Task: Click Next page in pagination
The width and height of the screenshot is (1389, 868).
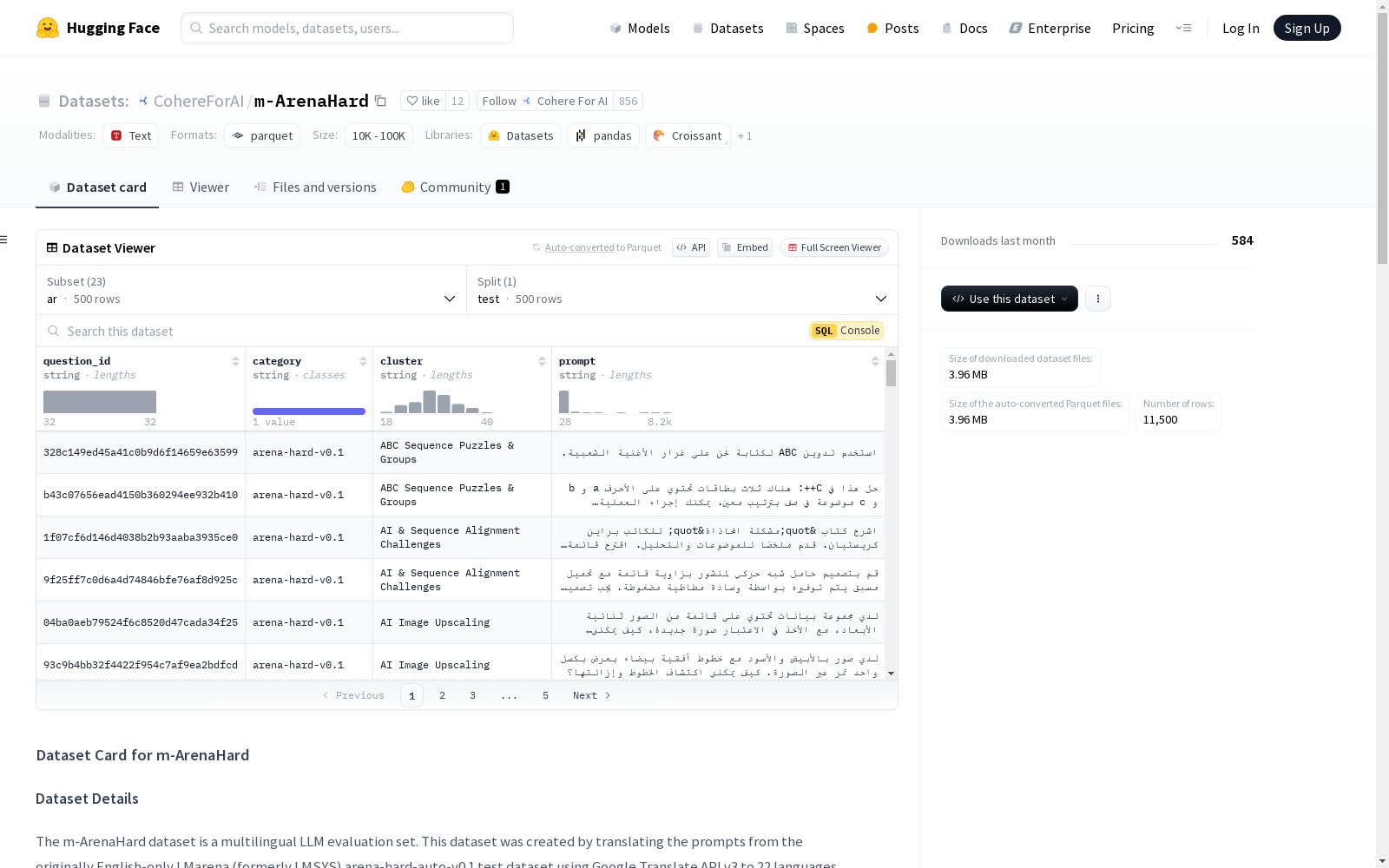Action: click(592, 695)
